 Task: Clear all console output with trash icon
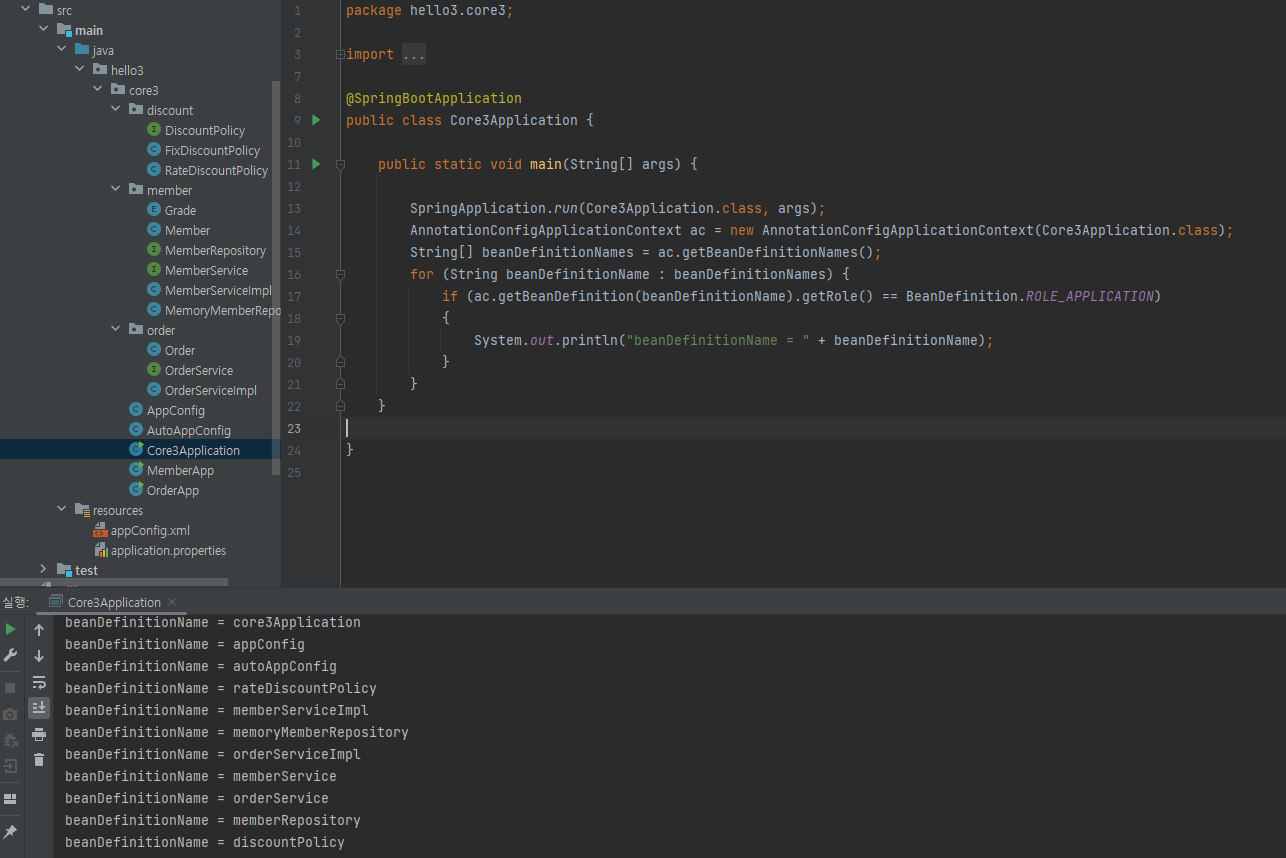(x=39, y=760)
